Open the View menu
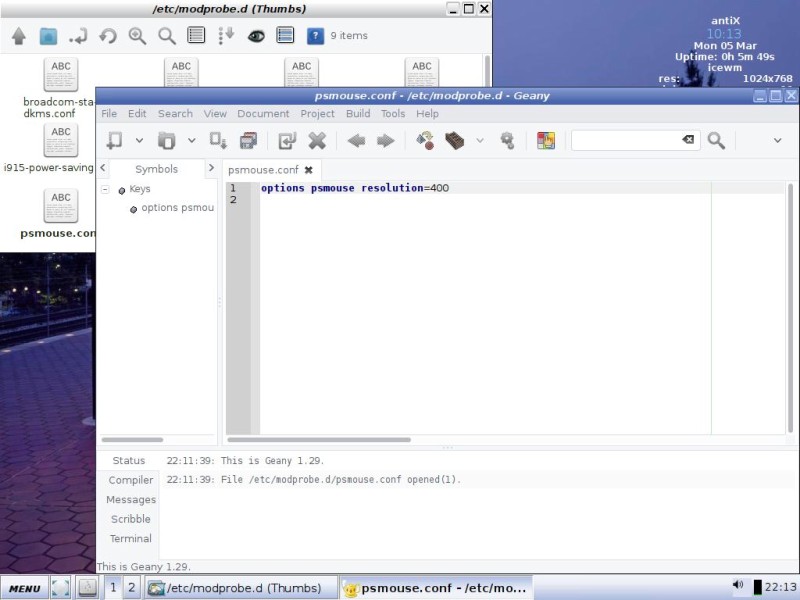The width and height of the screenshot is (800, 600). coord(215,114)
